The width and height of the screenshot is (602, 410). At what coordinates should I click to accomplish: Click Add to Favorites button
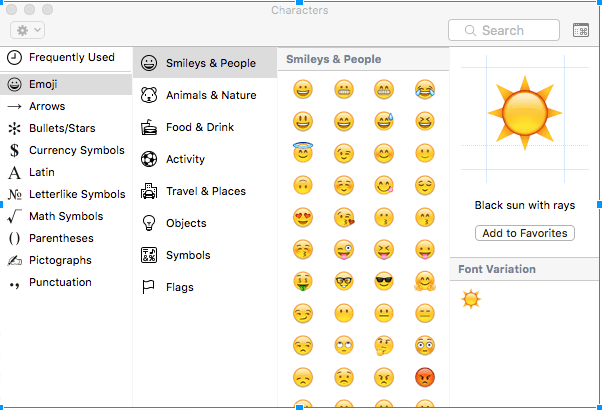click(525, 233)
